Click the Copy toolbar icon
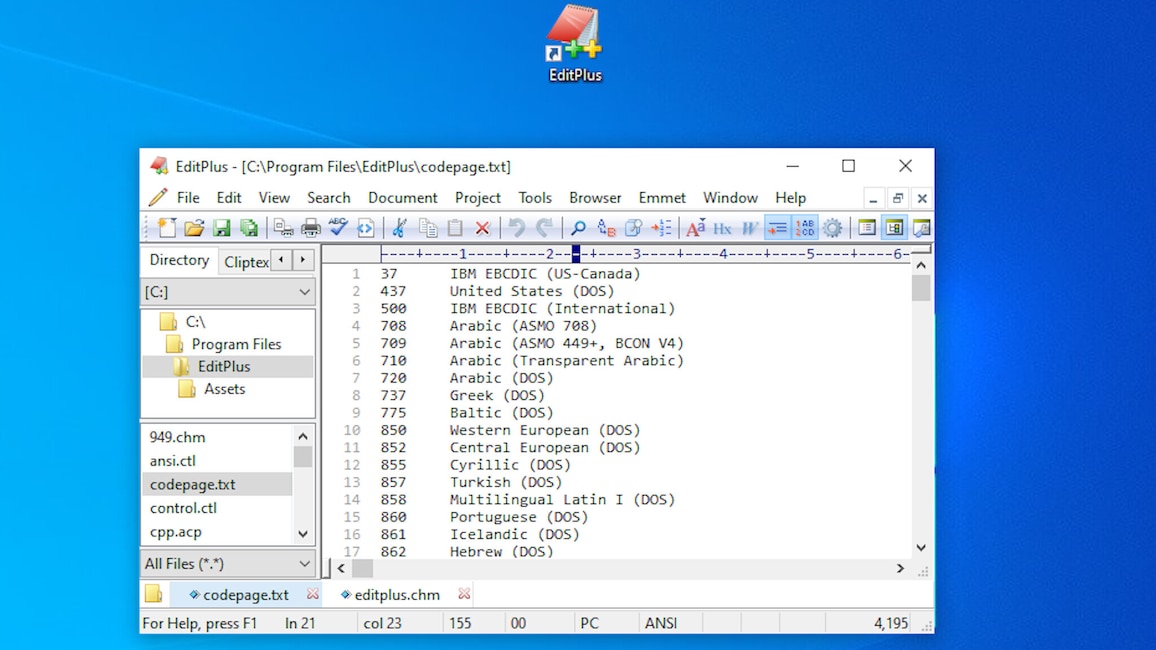The image size is (1156, 650). 428,228
